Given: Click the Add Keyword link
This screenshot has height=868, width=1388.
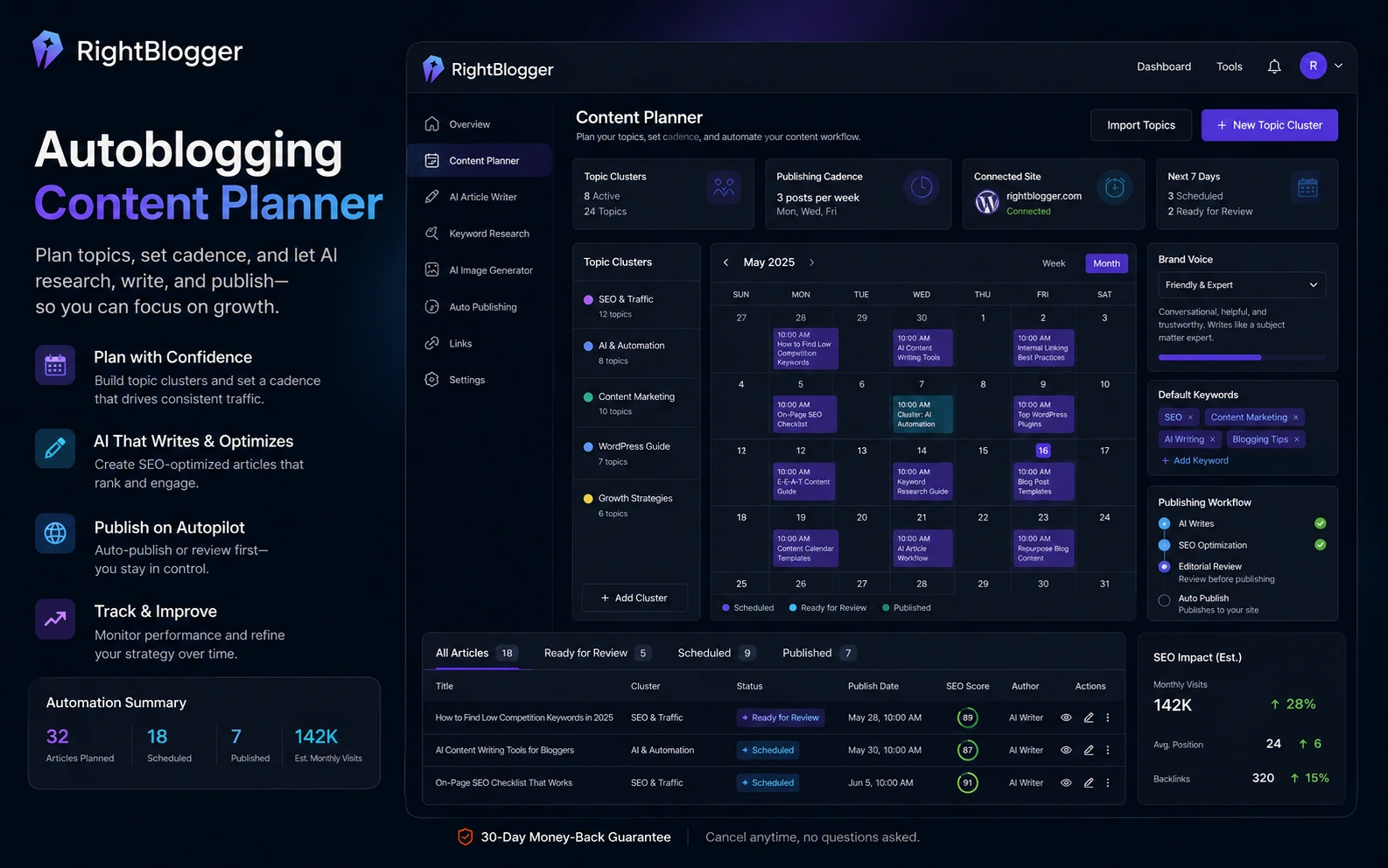Looking at the screenshot, I should [1195, 460].
